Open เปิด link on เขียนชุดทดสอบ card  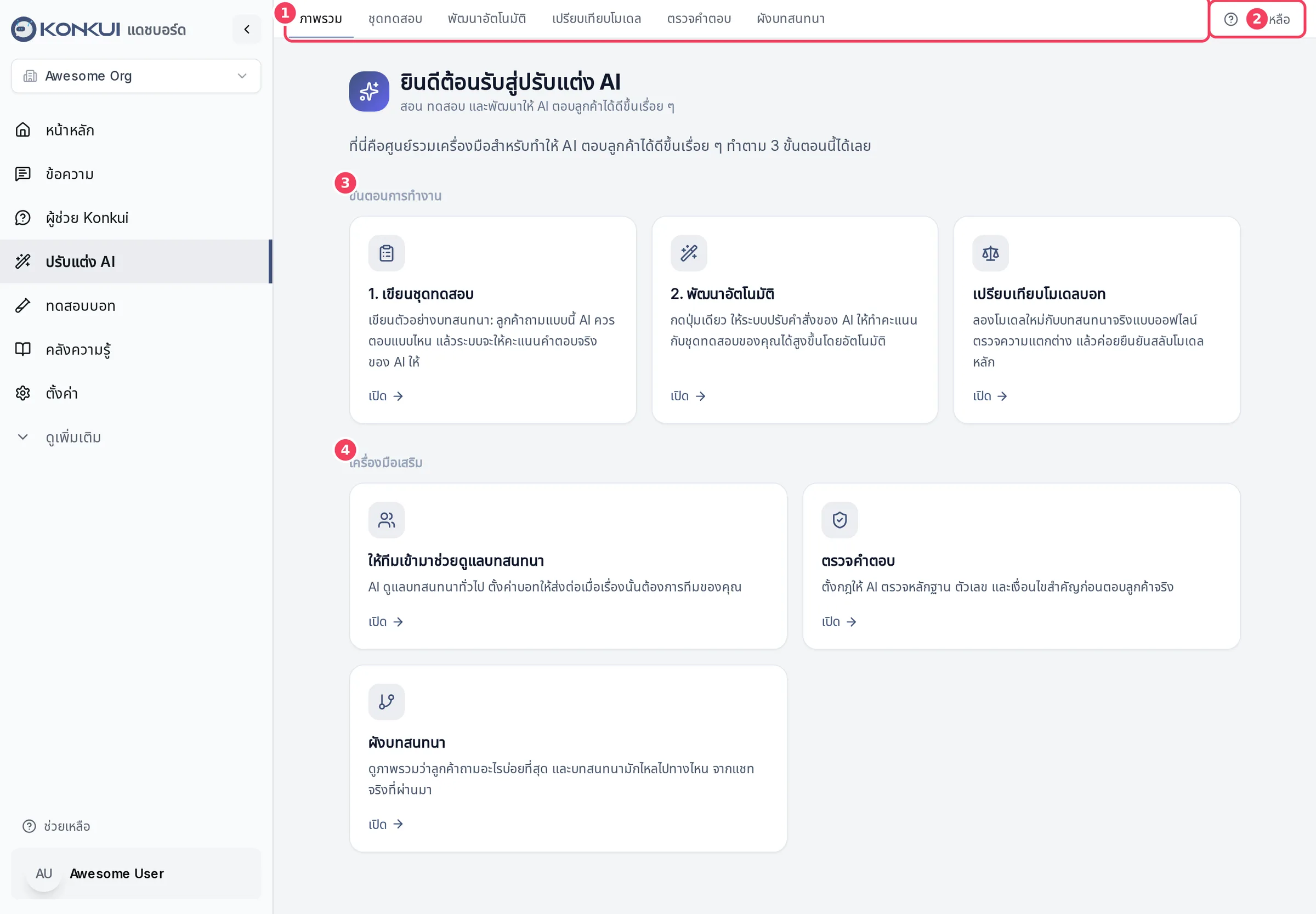(x=387, y=396)
